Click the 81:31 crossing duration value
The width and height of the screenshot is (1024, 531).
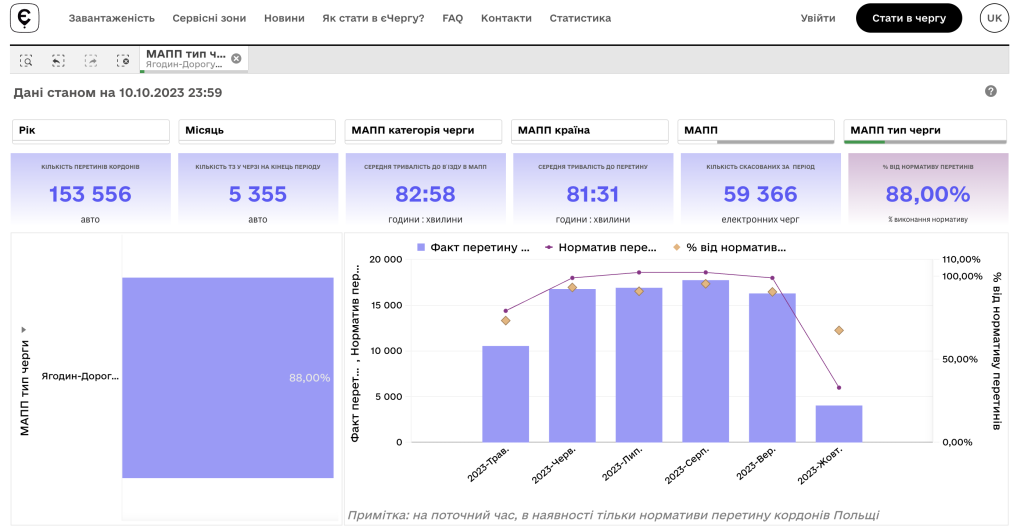coord(592,194)
